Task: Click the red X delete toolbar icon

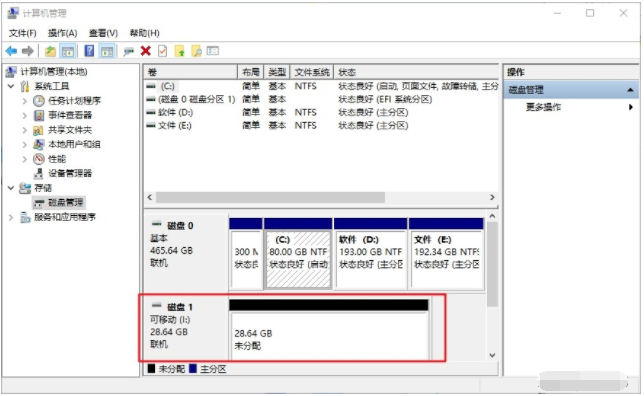Action: click(145, 51)
